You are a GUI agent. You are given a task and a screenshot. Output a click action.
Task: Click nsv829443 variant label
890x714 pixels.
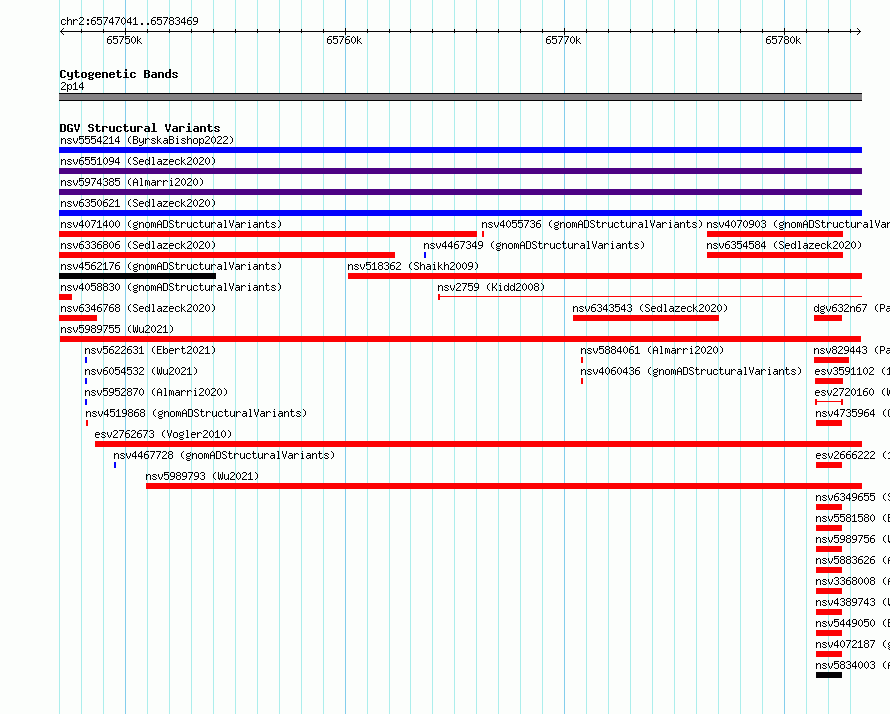(851, 350)
